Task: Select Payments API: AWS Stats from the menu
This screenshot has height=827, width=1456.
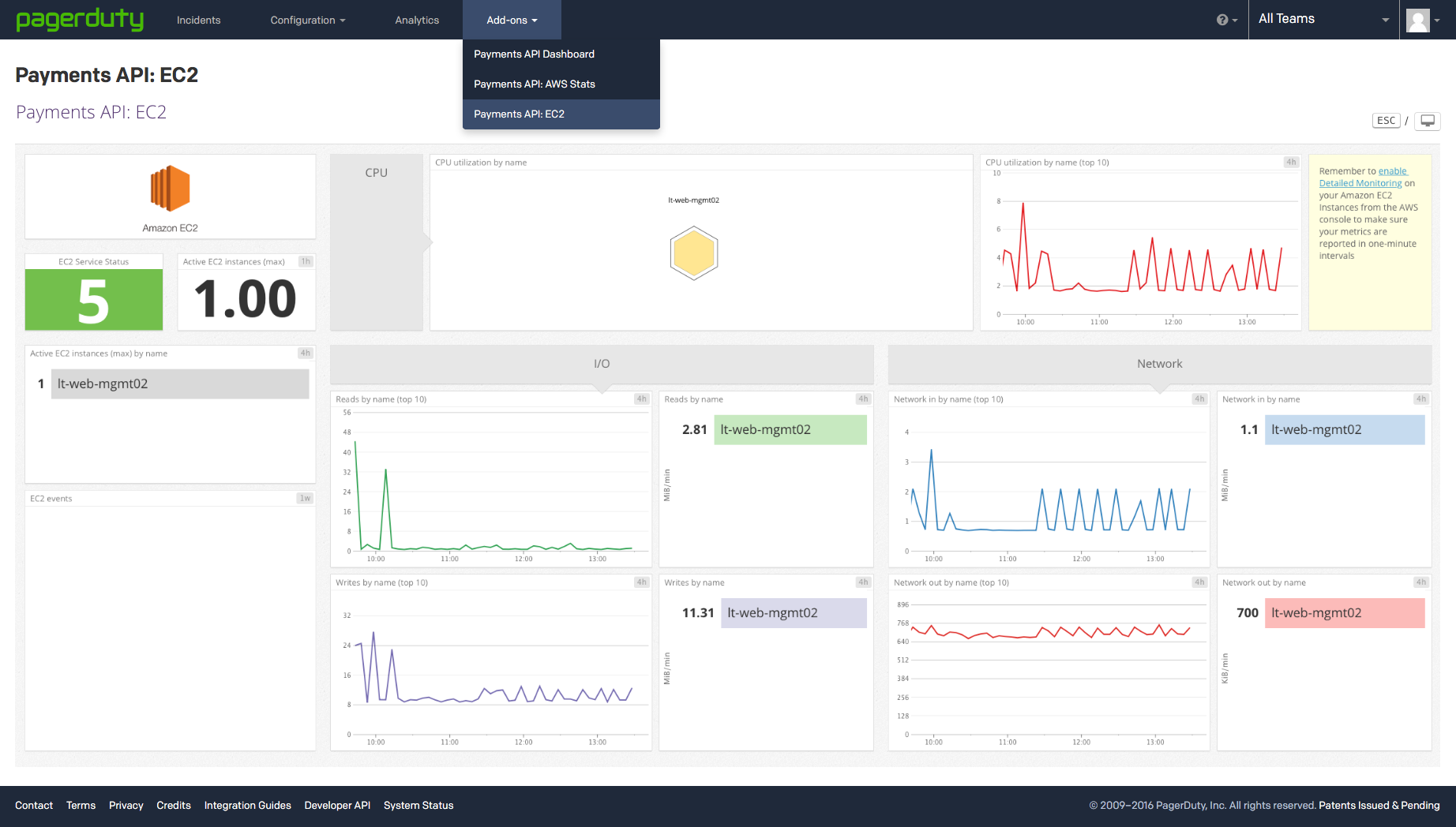Action: [x=533, y=84]
